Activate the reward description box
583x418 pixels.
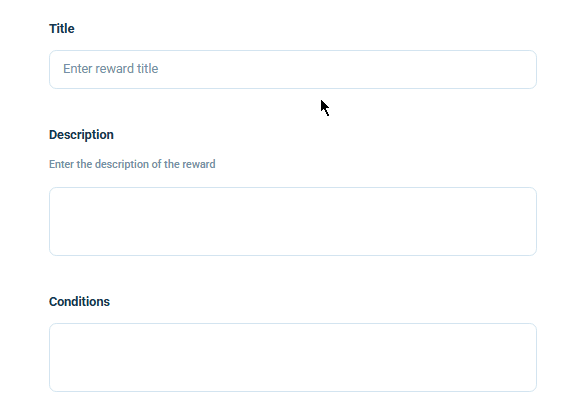(293, 221)
